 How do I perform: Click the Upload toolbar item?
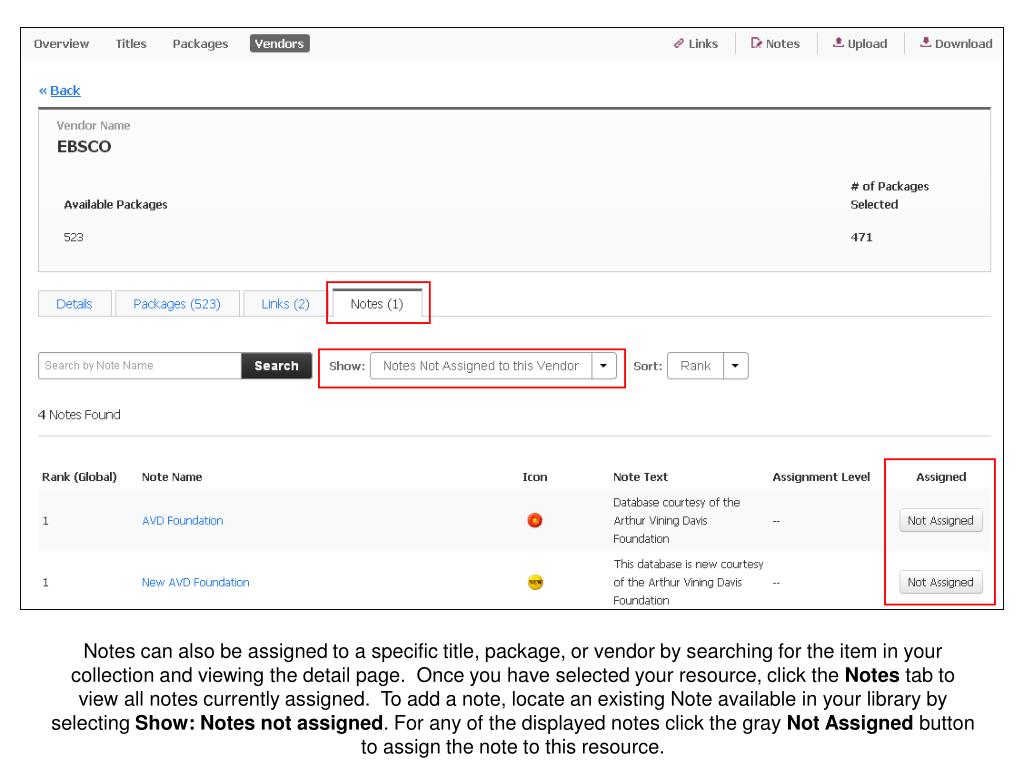point(860,44)
